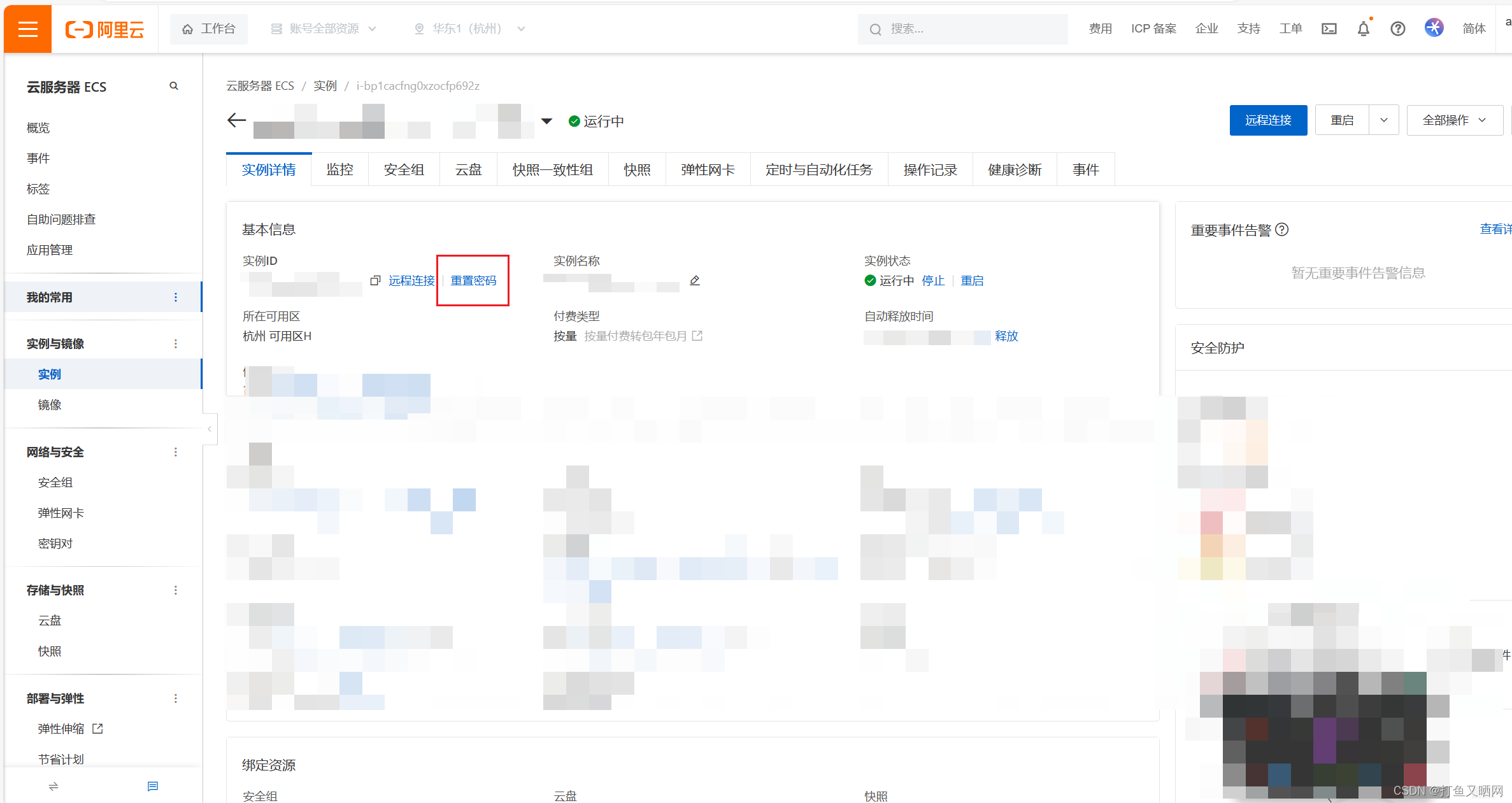Click the blue 远程连接 button
Viewport: 1512px width, 803px height.
click(x=1267, y=120)
